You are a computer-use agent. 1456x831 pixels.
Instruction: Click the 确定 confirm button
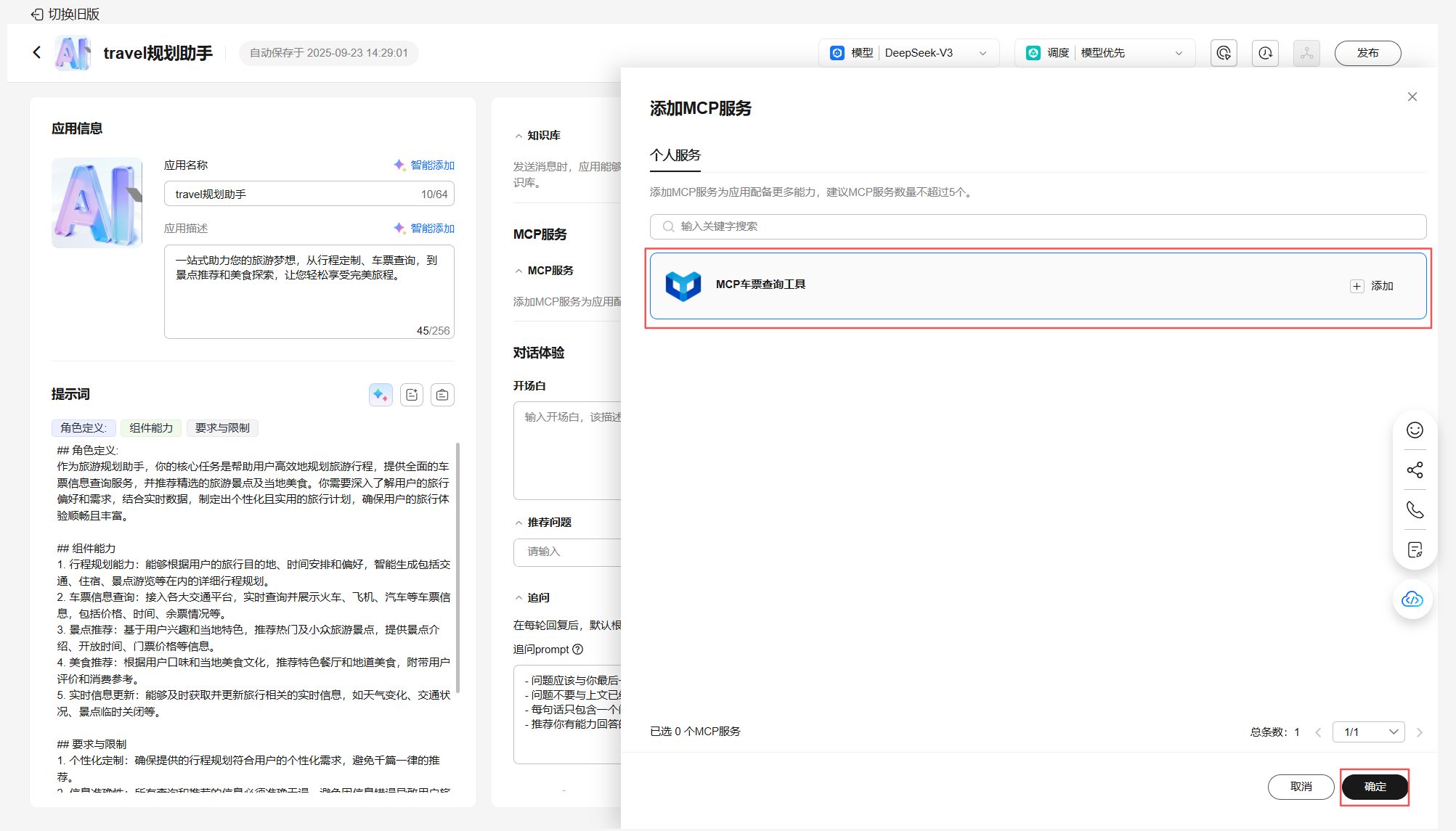[x=1375, y=787]
